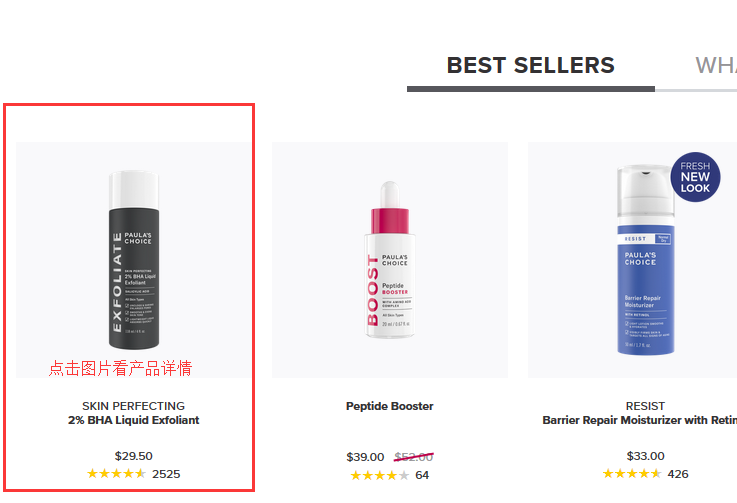This screenshot has height=503, width=737.
Task: Click the 2% BHA Liquid Exfoliant title link
Action: 133,421
